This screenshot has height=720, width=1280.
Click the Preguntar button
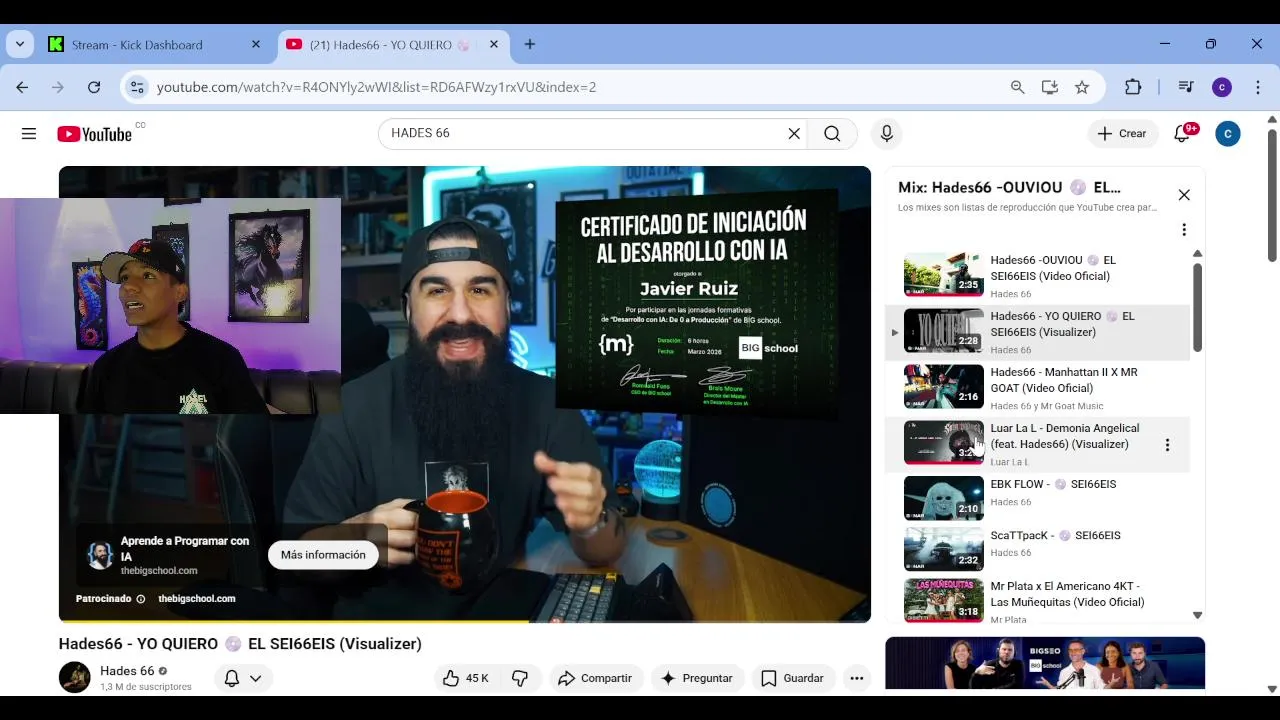[x=697, y=678]
